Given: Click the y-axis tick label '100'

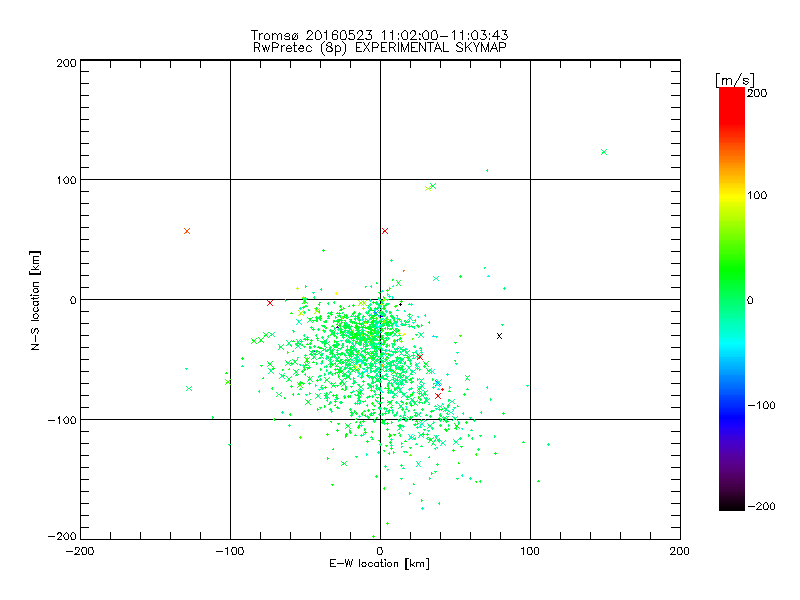Looking at the screenshot, I should click(x=66, y=180).
